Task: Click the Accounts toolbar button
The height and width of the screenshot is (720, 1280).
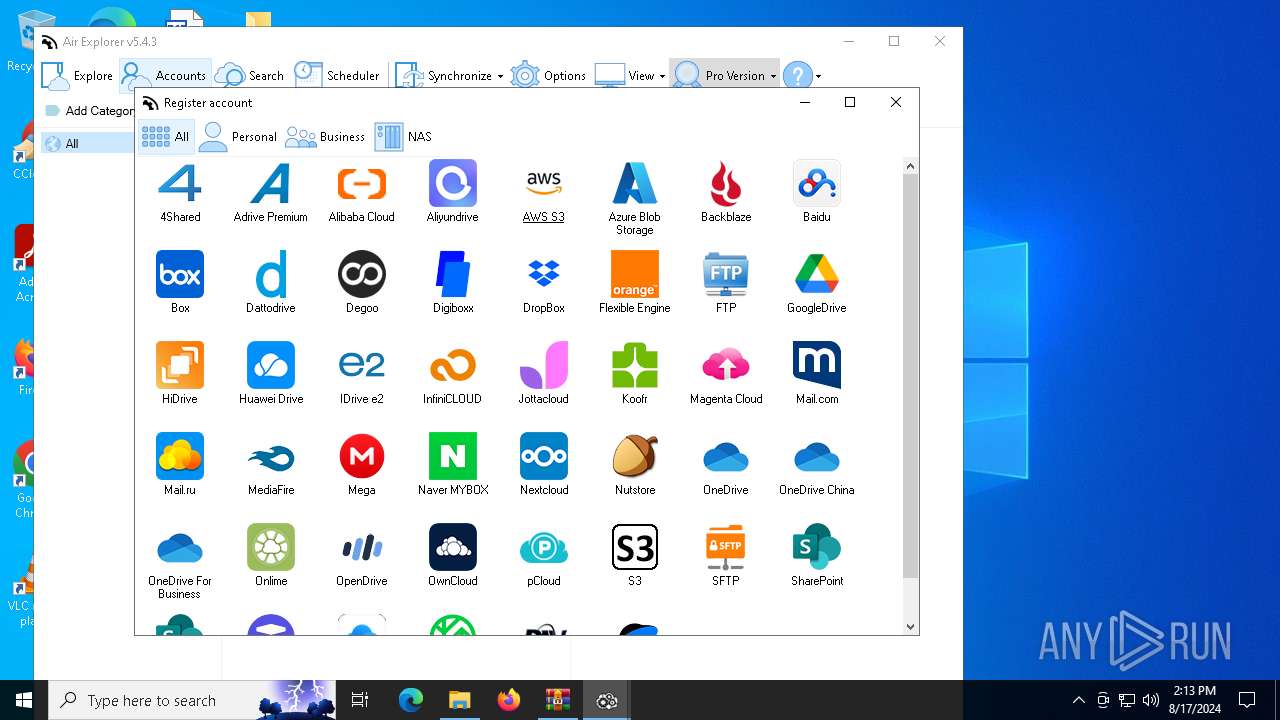Action: tap(165, 76)
